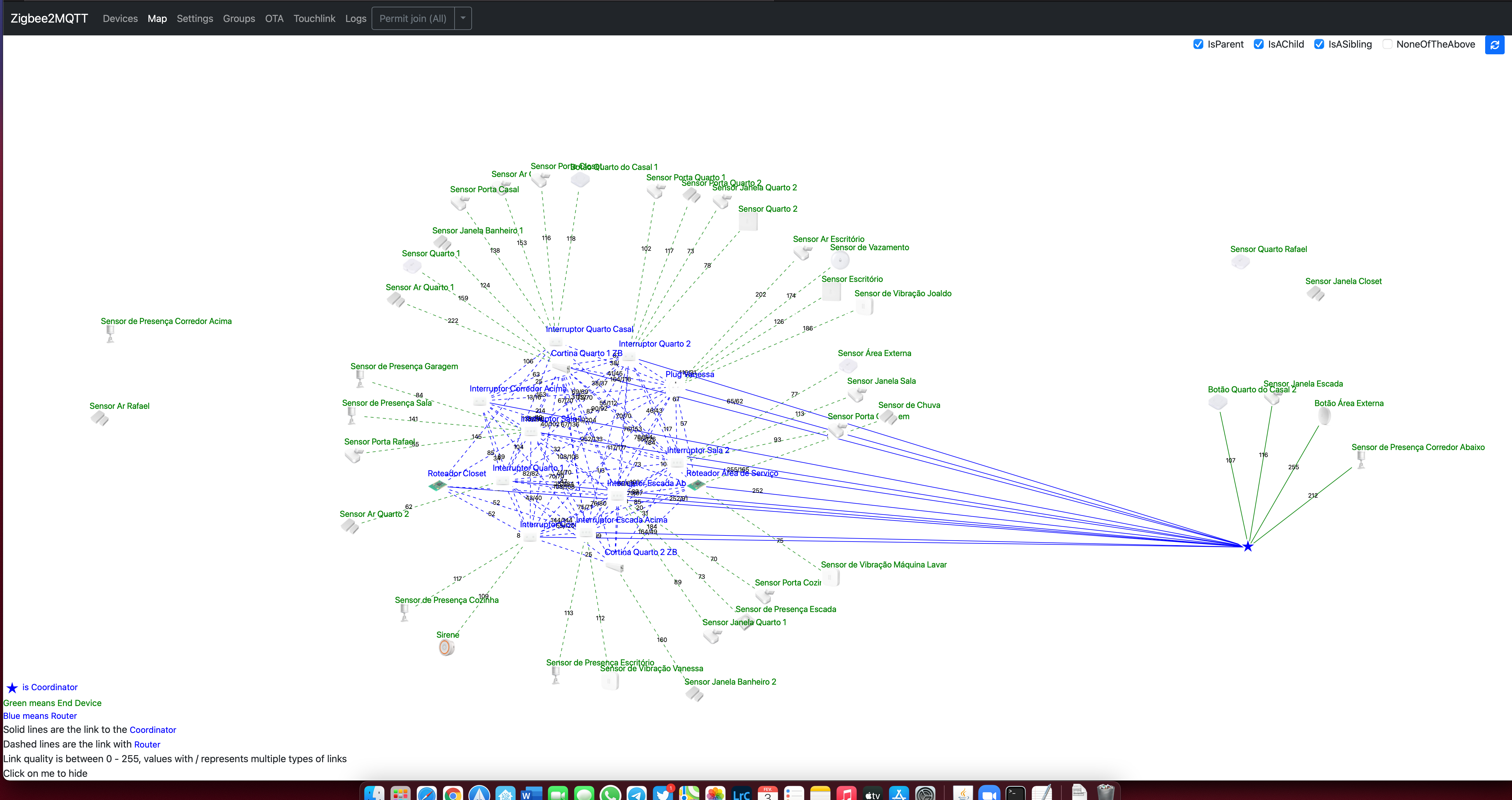The height and width of the screenshot is (800, 1512).
Task: Uncheck the IsParent checkbox
Action: (1199, 44)
